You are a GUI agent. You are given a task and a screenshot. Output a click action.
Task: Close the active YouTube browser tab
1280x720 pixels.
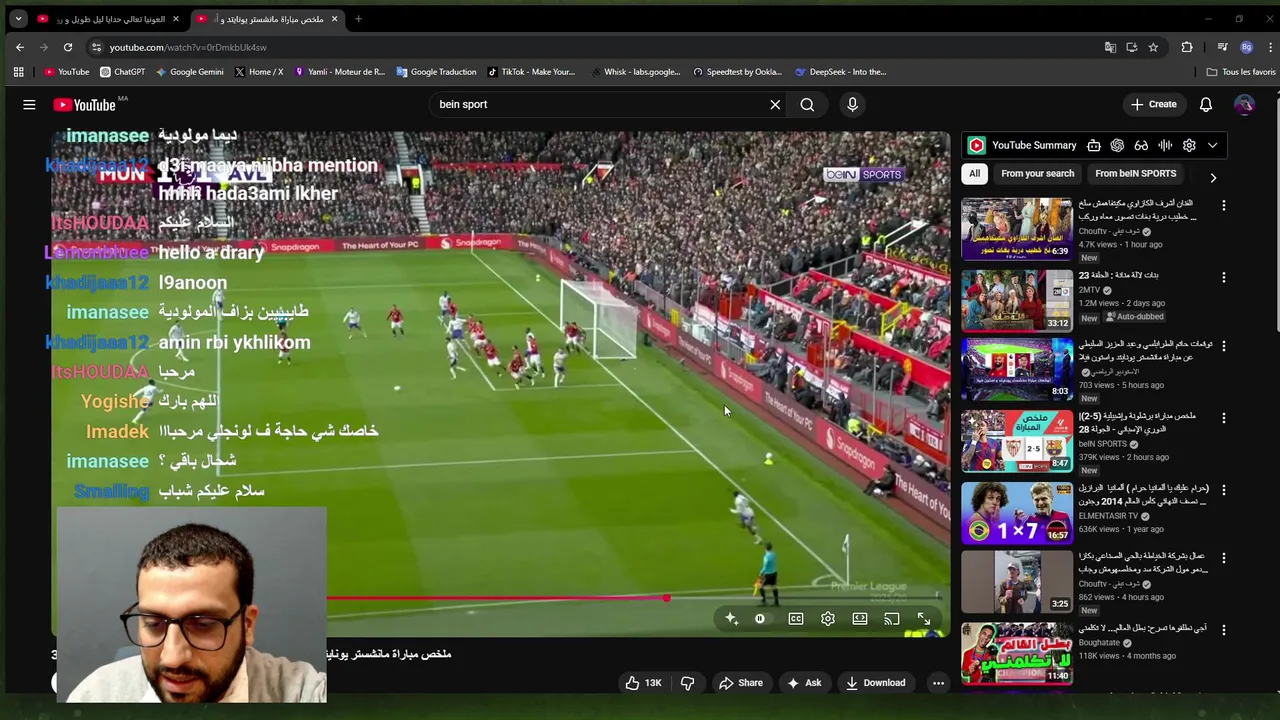(x=334, y=19)
